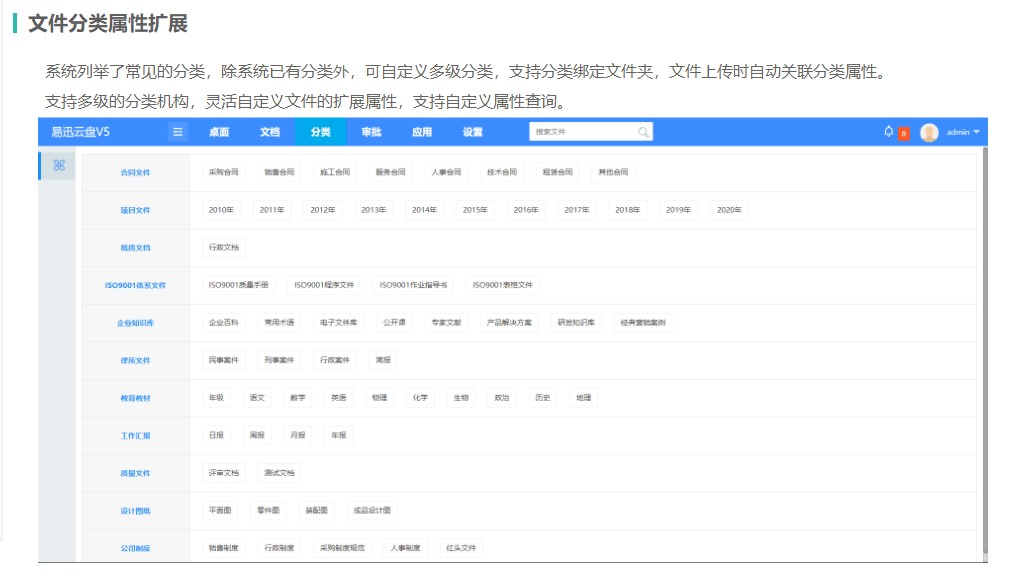Viewport: 1024px width, 576px height.
Task: Select the 成品设计图 tag
Action: [x=372, y=511]
